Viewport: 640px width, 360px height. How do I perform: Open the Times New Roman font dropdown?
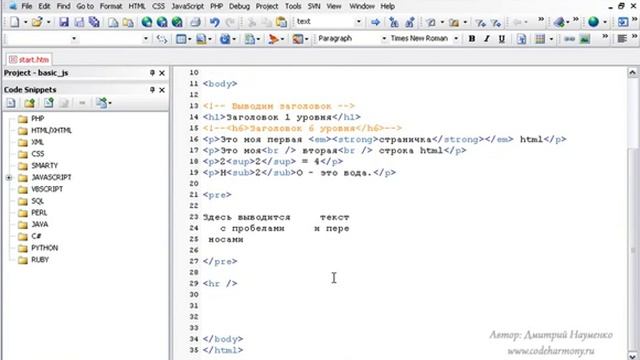pyautogui.click(x=456, y=39)
